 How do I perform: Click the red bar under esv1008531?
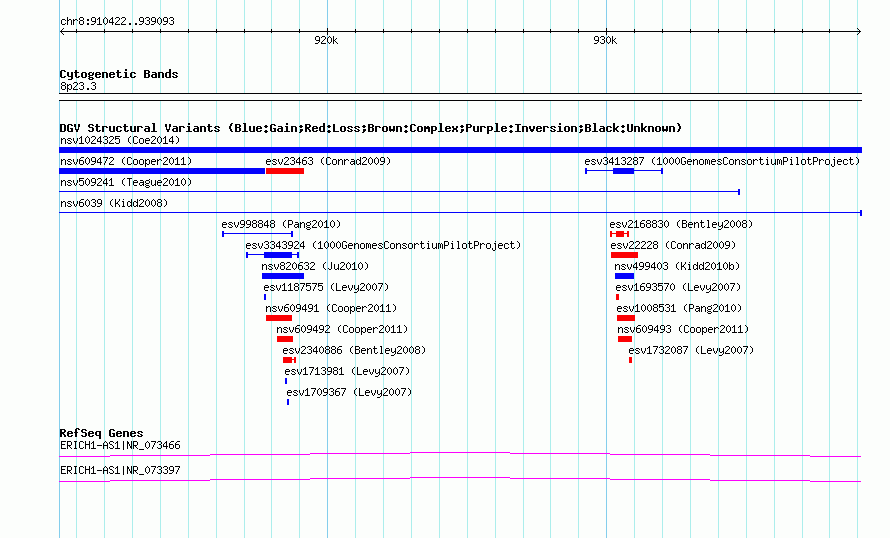click(x=625, y=318)
